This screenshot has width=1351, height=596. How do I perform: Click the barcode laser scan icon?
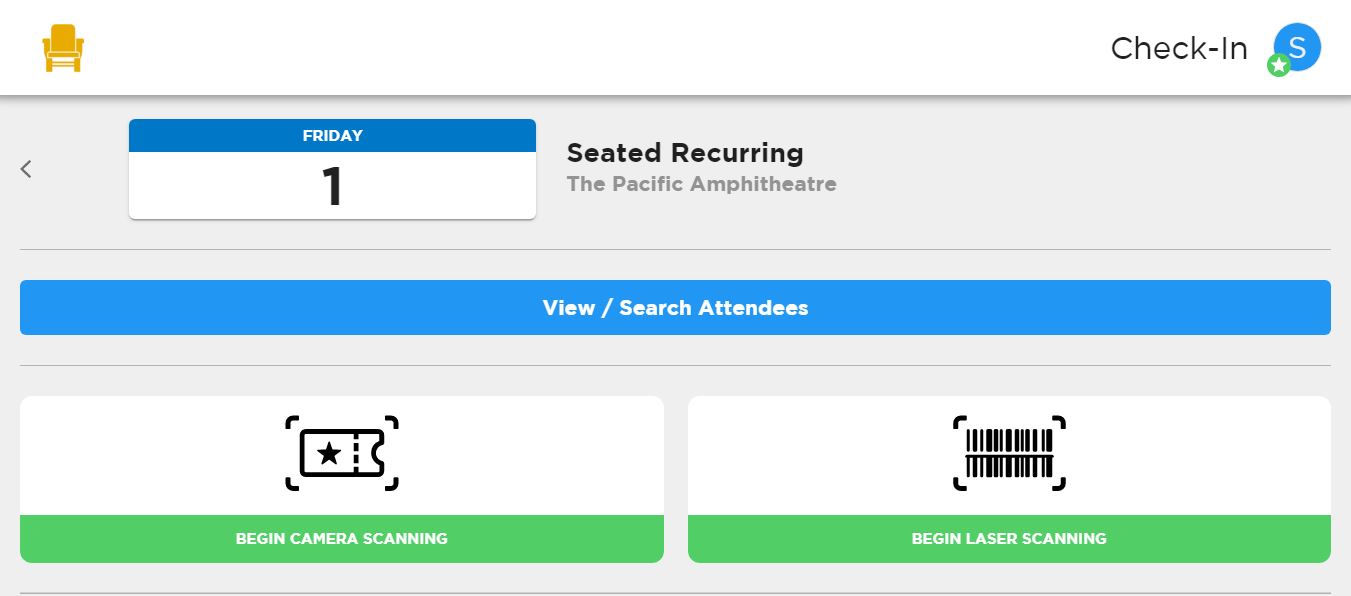[1009, 453]
